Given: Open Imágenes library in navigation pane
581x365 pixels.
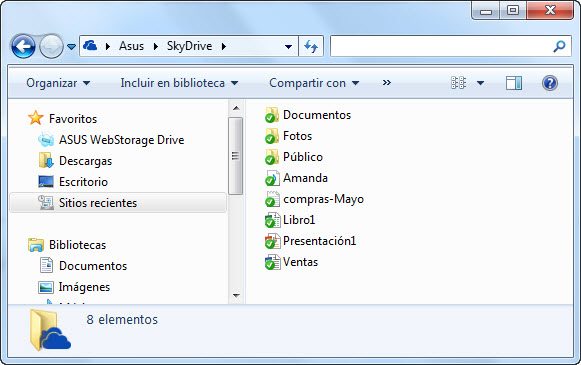Looking at the screenshot, I should pyautogui.click(x=84, y=287).
